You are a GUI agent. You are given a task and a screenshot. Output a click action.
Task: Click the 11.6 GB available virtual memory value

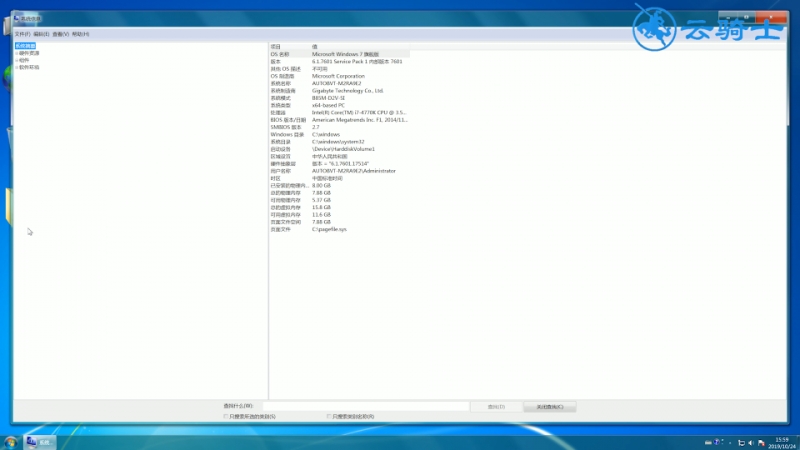click(321, 215)
